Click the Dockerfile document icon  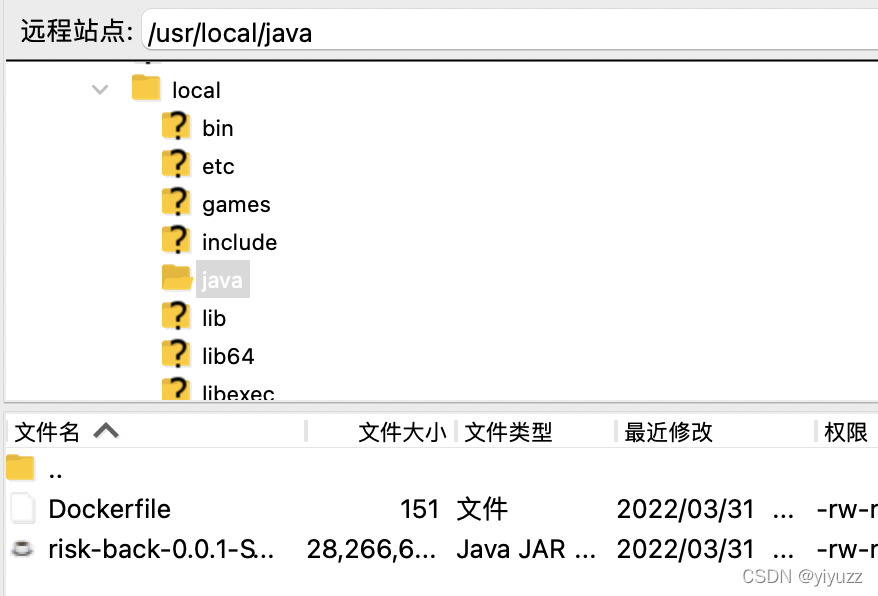19,509
